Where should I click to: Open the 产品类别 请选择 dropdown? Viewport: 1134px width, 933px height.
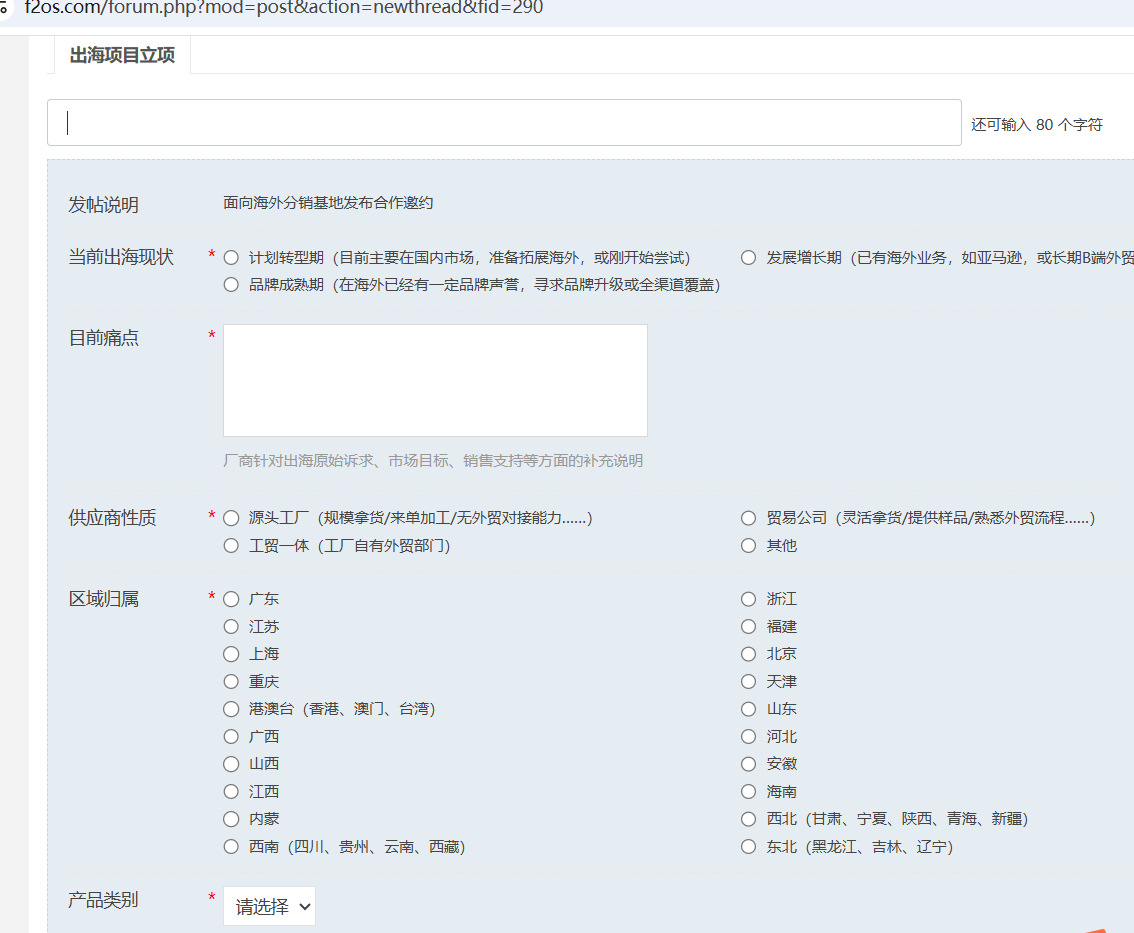269,906
